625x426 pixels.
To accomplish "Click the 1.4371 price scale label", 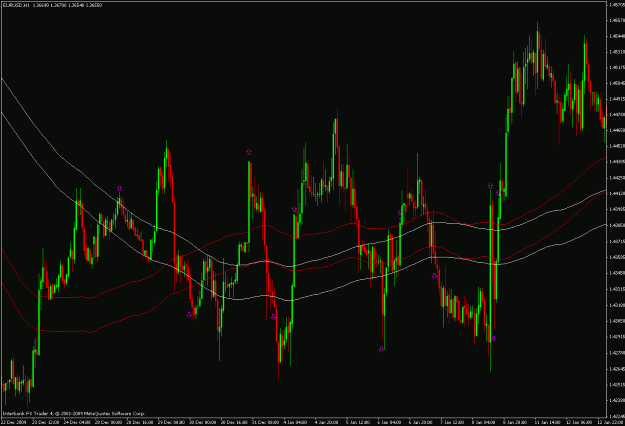I will [617, 241].
